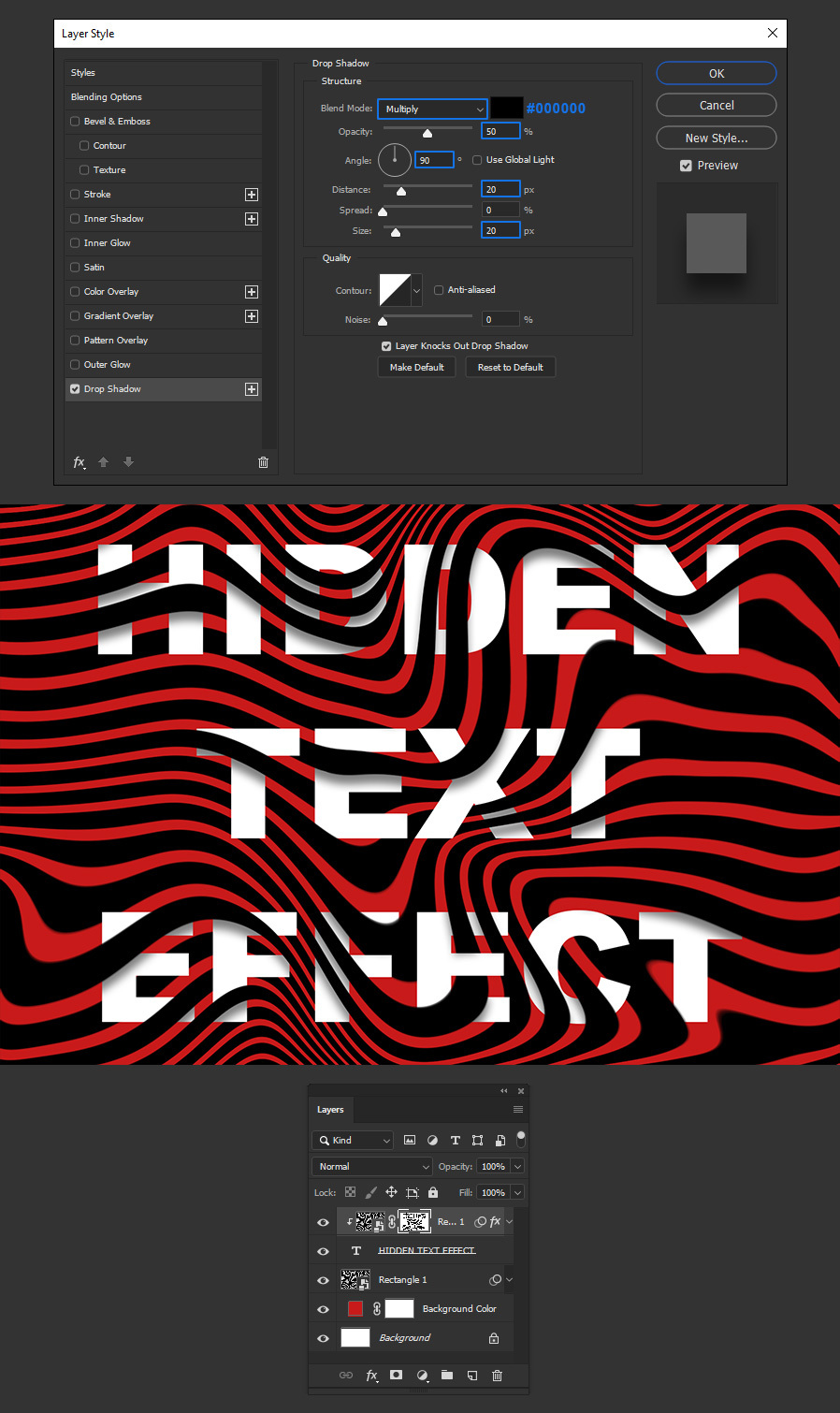
Task: Check the Use Global Light option
Action: [x=477, y=160]
